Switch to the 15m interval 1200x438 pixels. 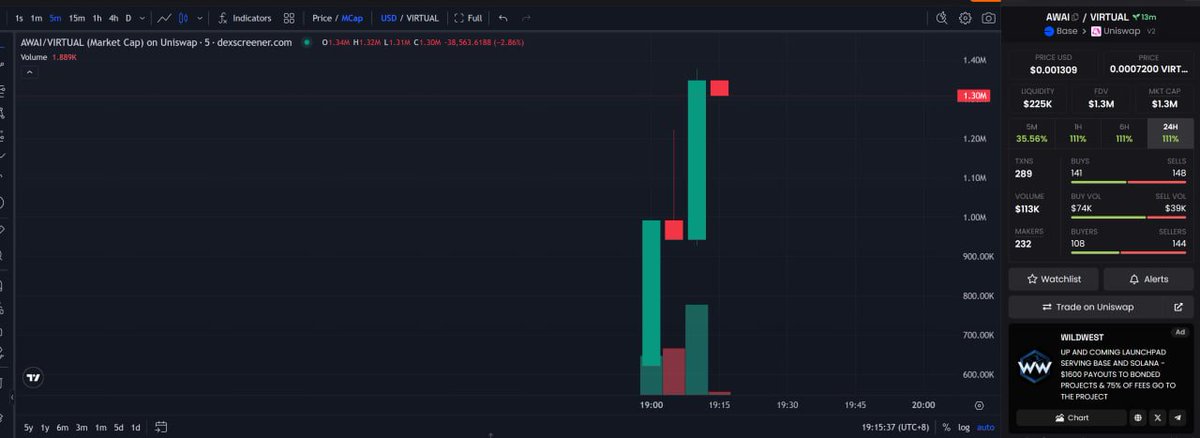tap(77, 18)
